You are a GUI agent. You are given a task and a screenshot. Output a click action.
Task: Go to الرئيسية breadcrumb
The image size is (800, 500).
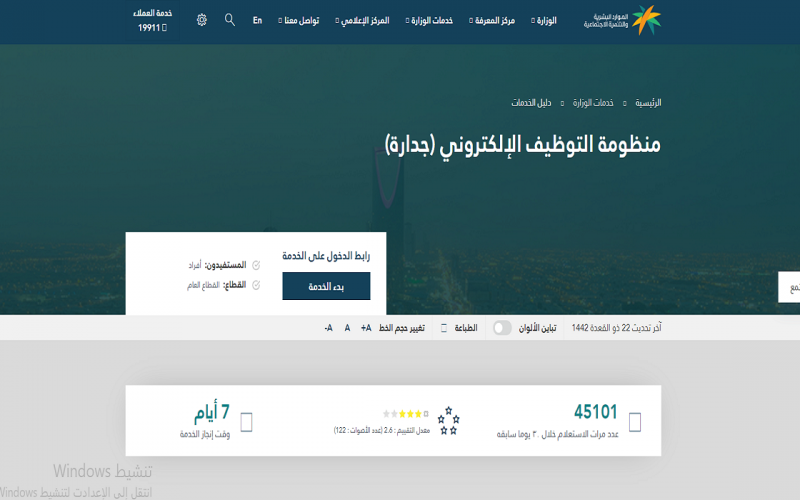(x=648, y=103)
